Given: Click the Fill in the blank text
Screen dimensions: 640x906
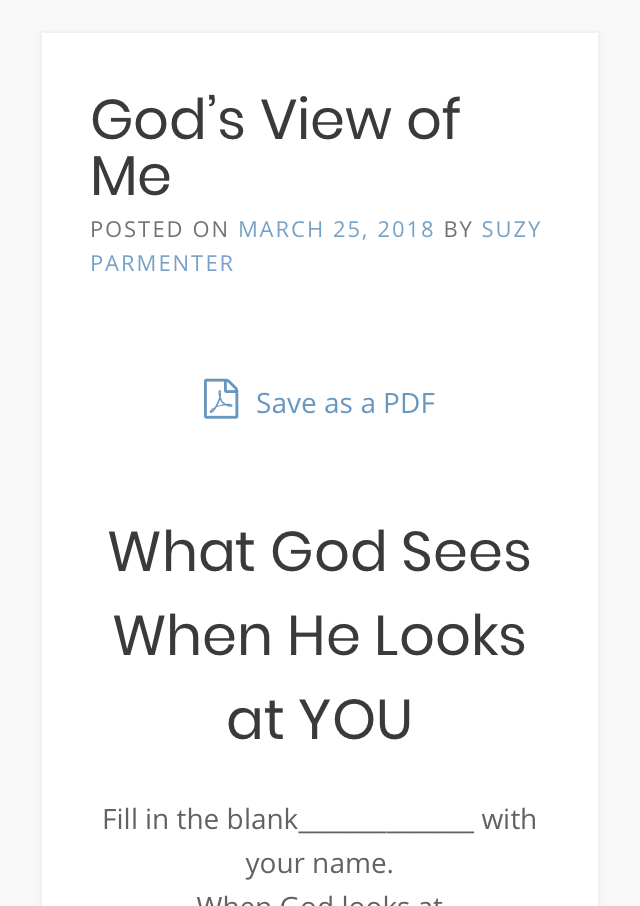Looking at the screenshot, I should pyautogui.click(x=200, y=819).
